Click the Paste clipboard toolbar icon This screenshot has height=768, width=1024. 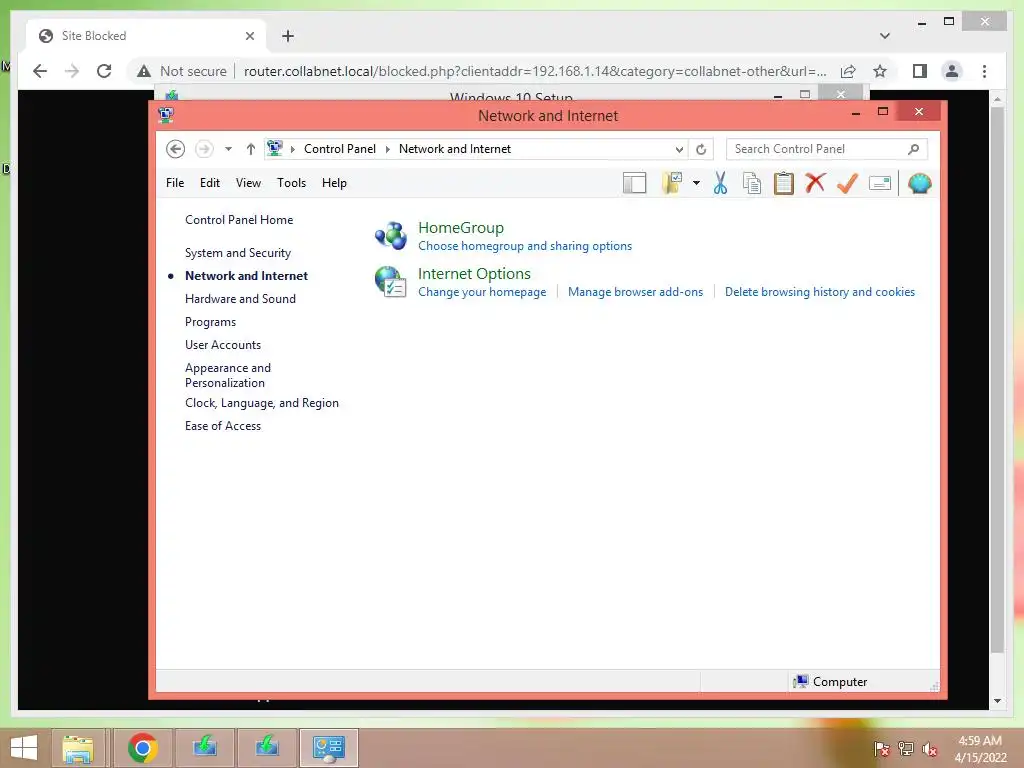coord(784,184)
